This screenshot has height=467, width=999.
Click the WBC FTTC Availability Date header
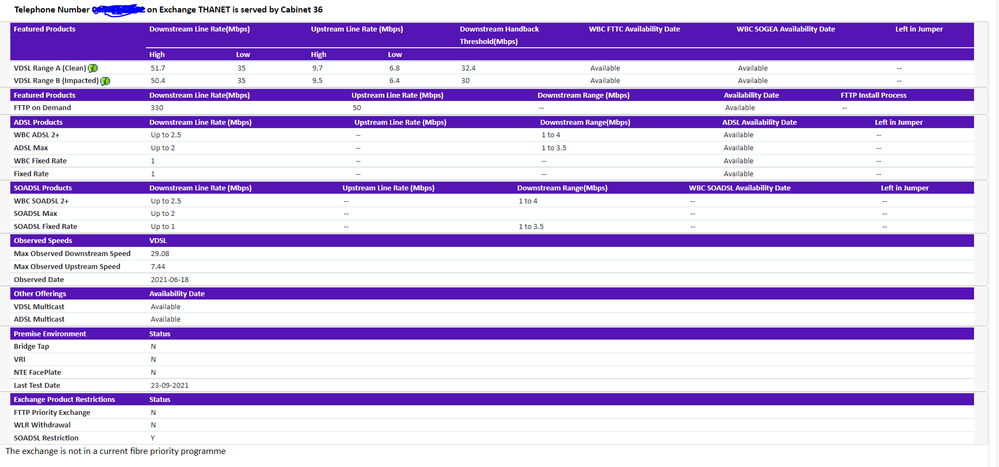pos(634,29)
